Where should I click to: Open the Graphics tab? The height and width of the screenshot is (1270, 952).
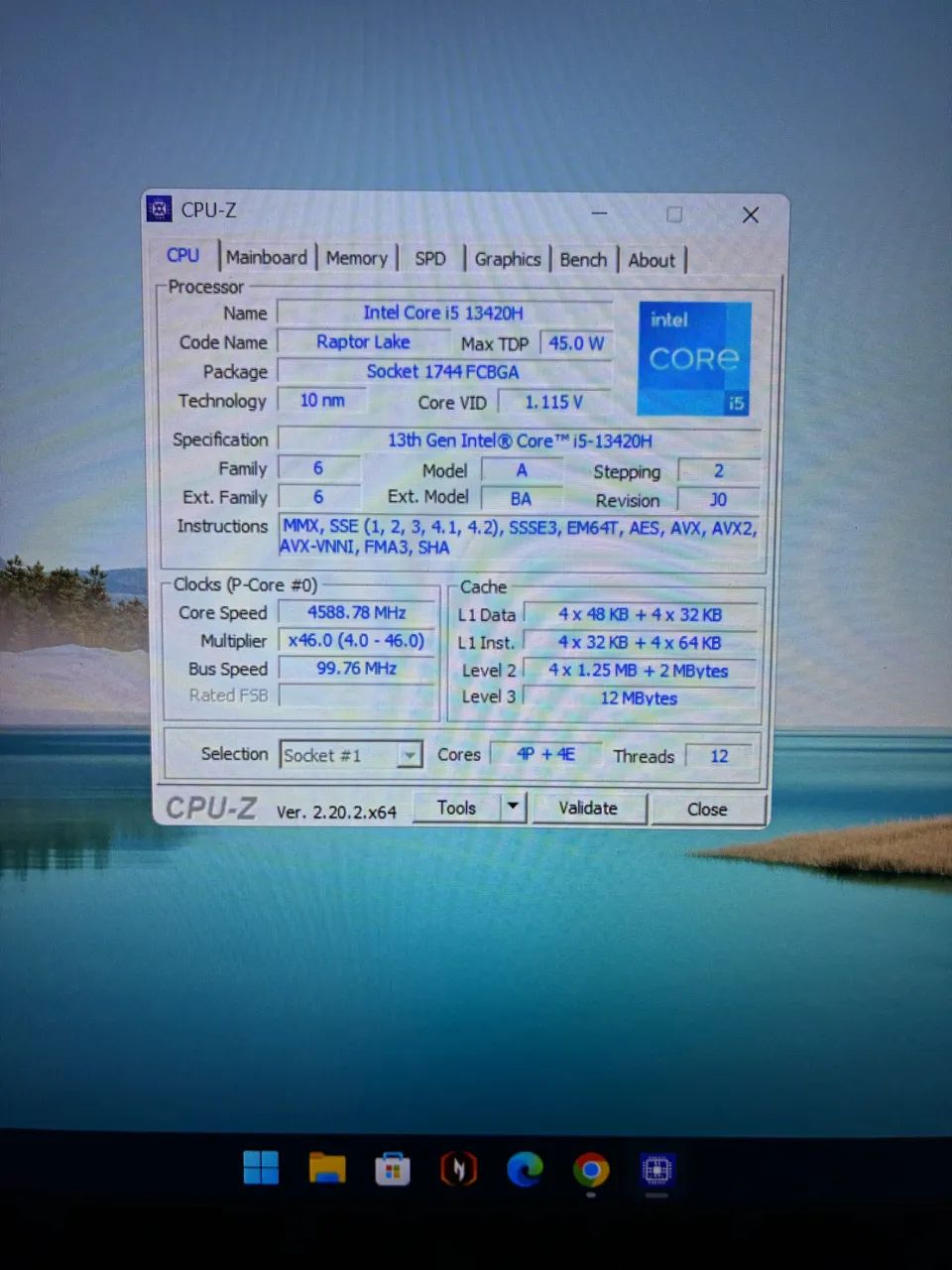pos(507,260)
